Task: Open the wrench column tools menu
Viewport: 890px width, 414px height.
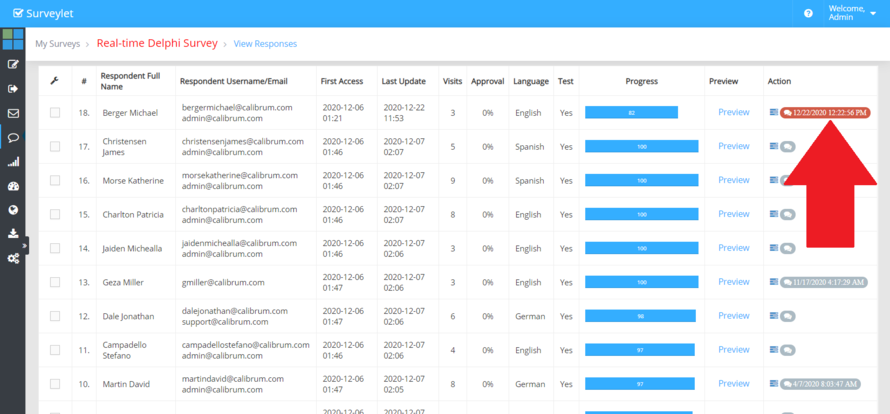Action: point(55,80)
